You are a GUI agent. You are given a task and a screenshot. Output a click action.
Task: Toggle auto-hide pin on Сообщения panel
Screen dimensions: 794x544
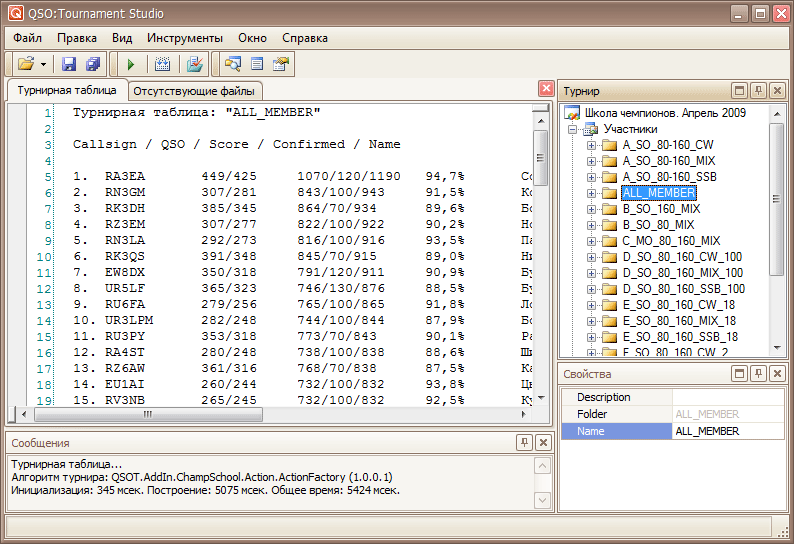coord(524,442)
